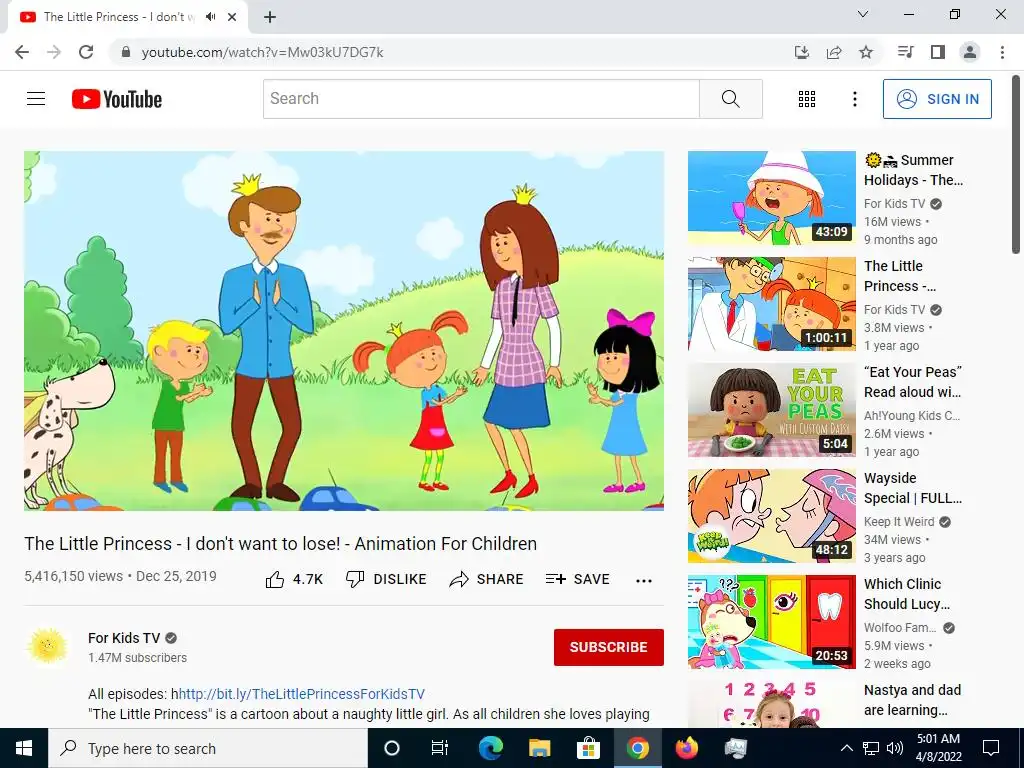This screenshot has height=768, width=1024.
Task: Open Eat Your Peas 5:04 thumbnail
Action: coord(772,410)
